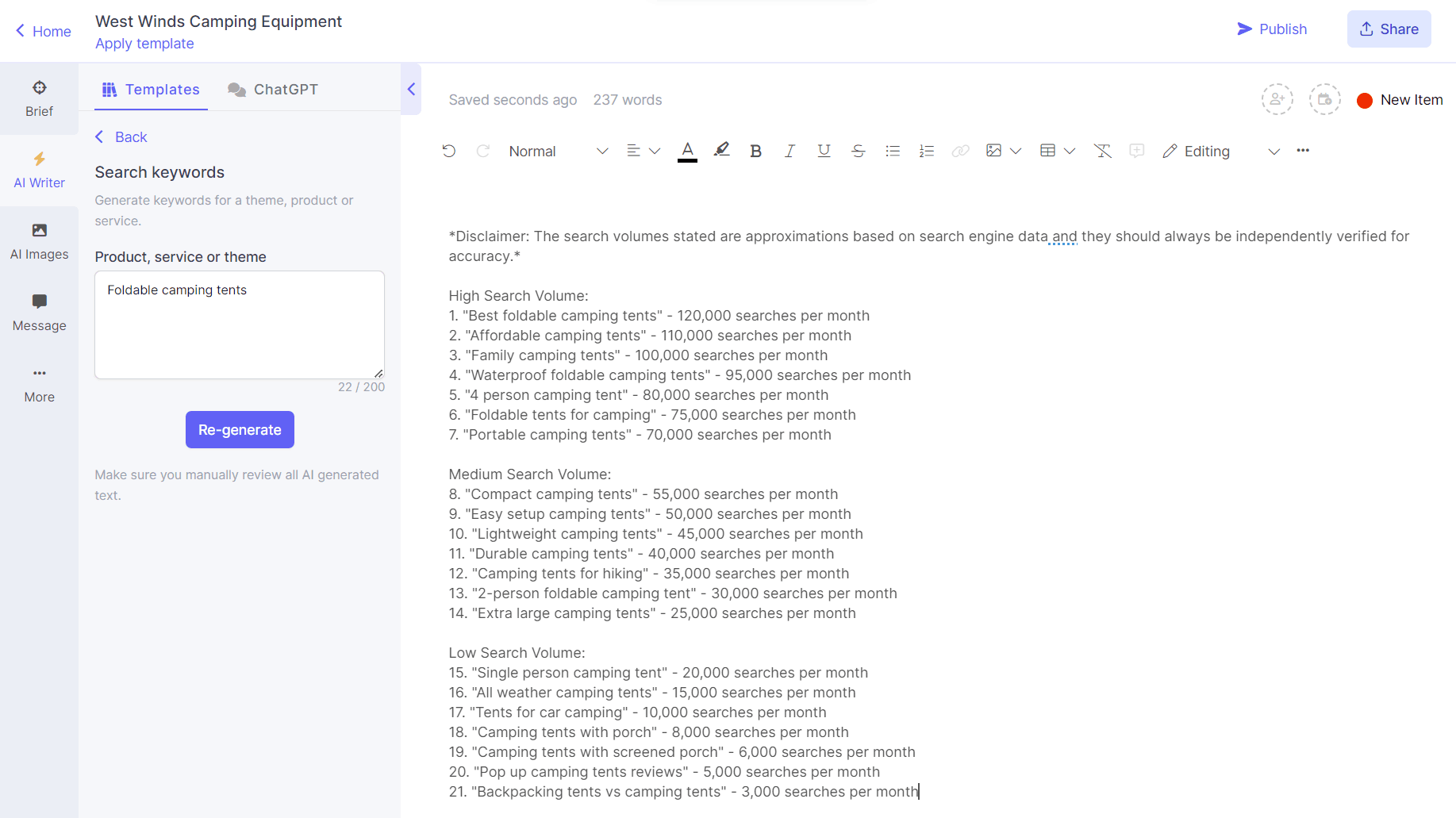Screen dimensions: 1456x818
Task: Click the font color A icon
Action: 687,151
